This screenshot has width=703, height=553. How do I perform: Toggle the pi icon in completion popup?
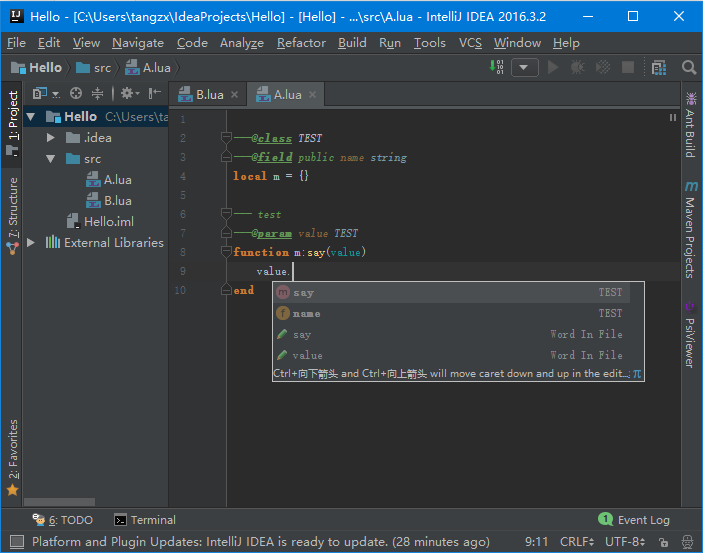point(637,374)
